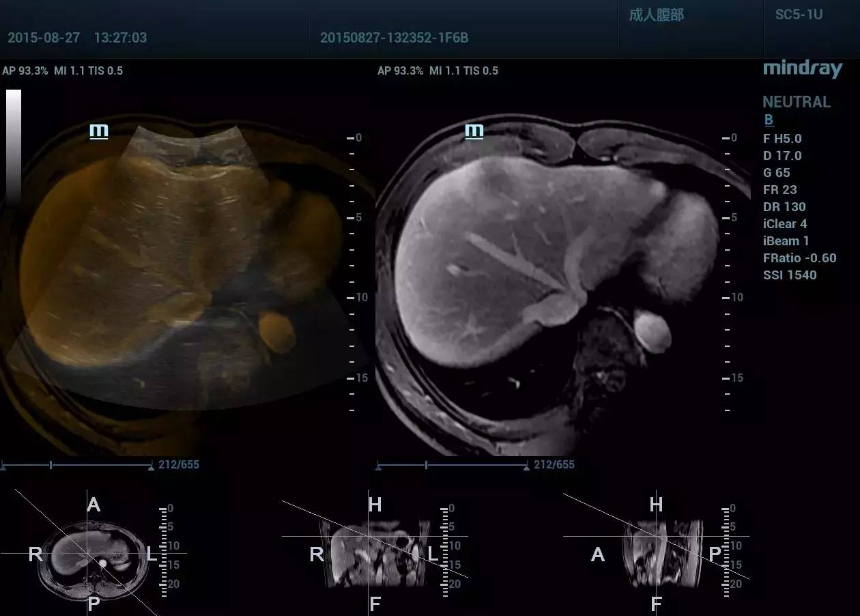Select the sagittal plane thumbnail with A and P
Screen dimensions: 860x616
pyautogui.click(x=655, y=551)
